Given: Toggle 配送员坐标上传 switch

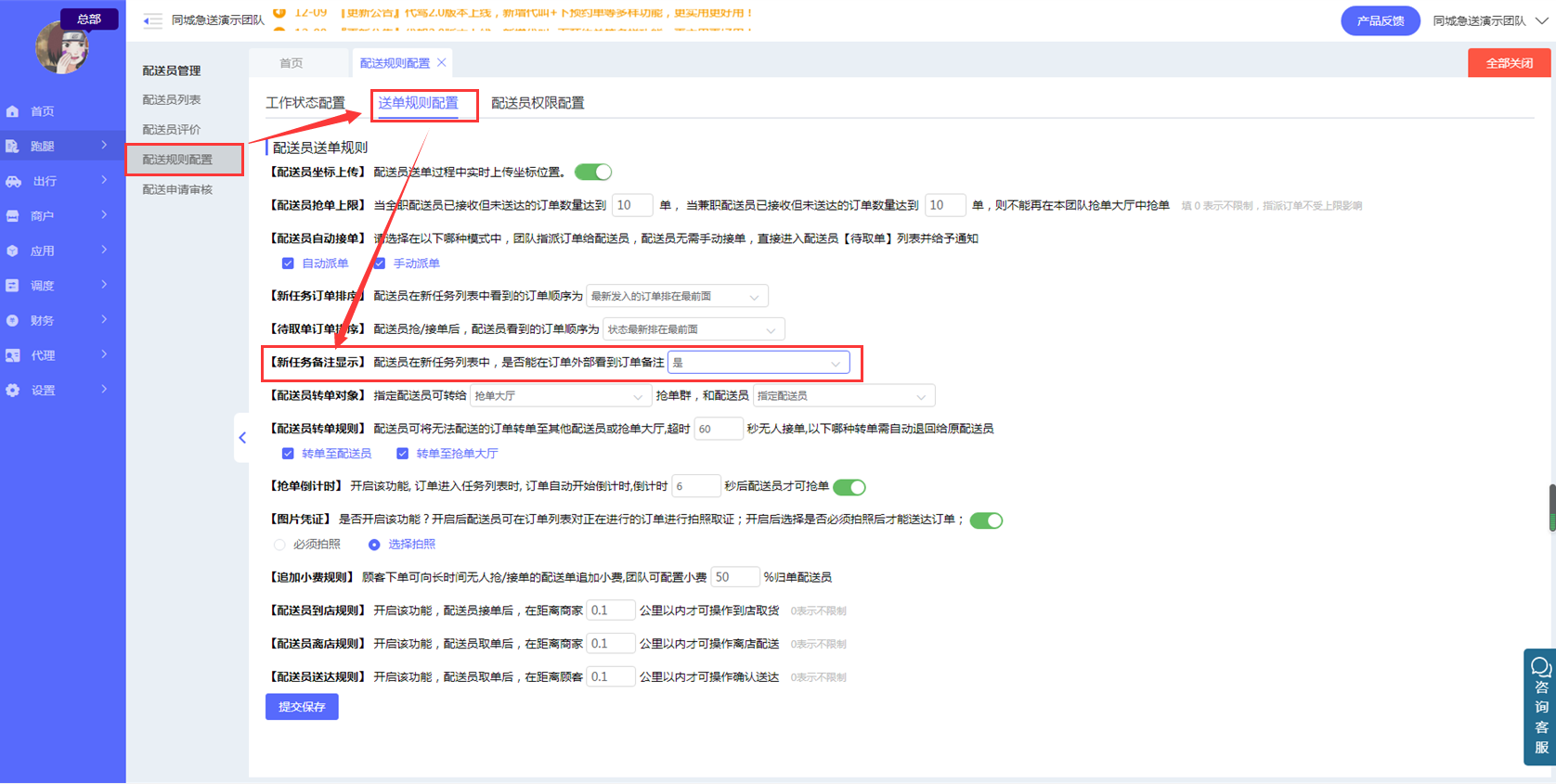Looking at the screenshot, I should (593, 172).
